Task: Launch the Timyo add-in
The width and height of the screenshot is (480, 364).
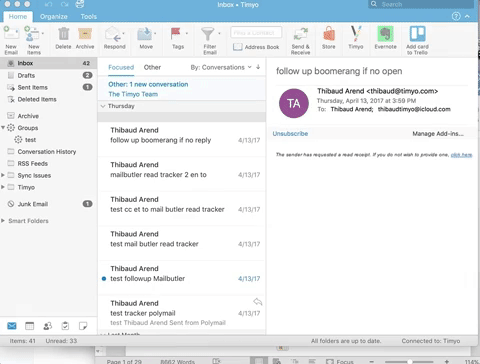Action: coord(356,38)
